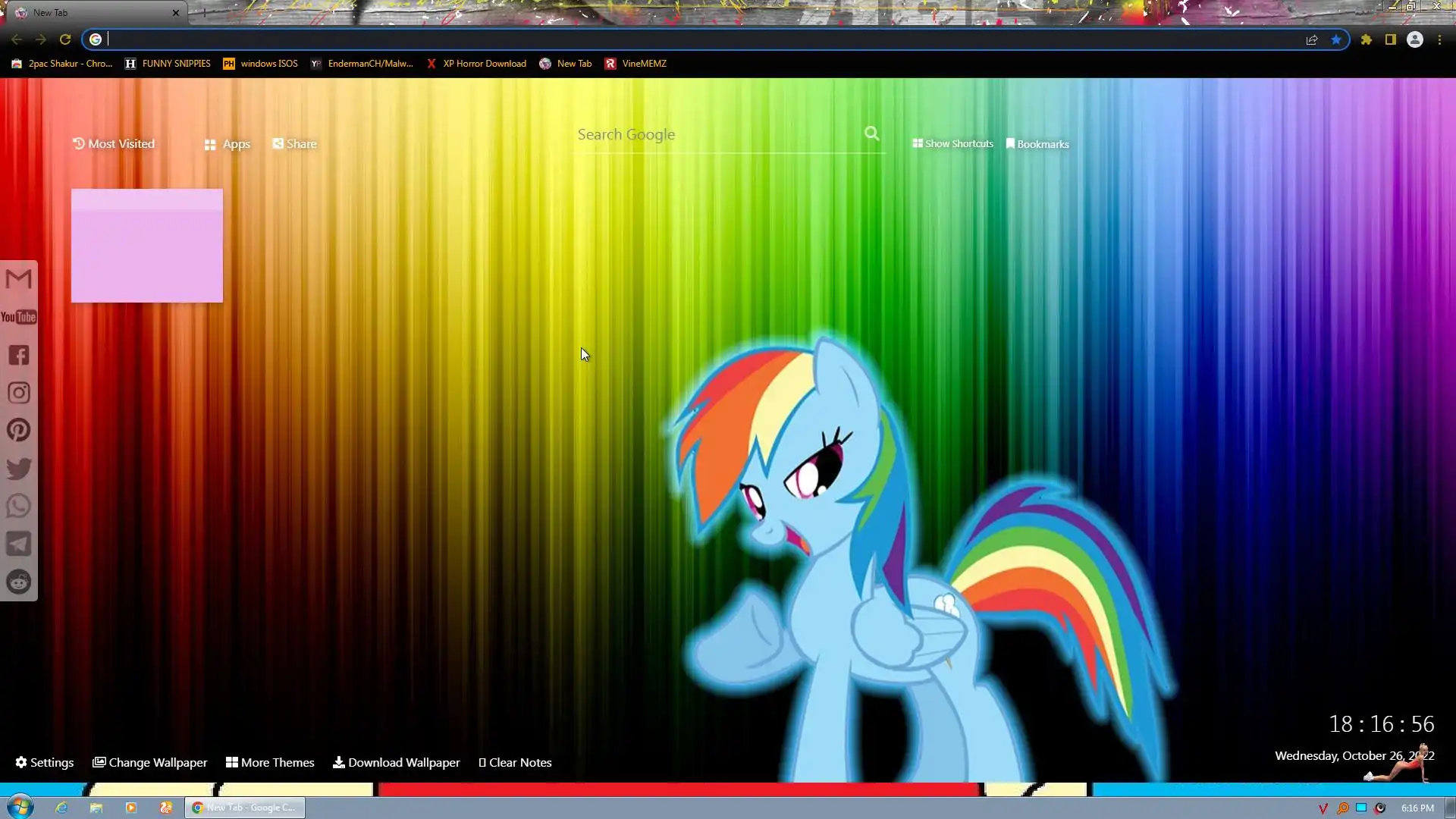
Task: Open the Gmail sidebar icon
Action: [19, 278]
